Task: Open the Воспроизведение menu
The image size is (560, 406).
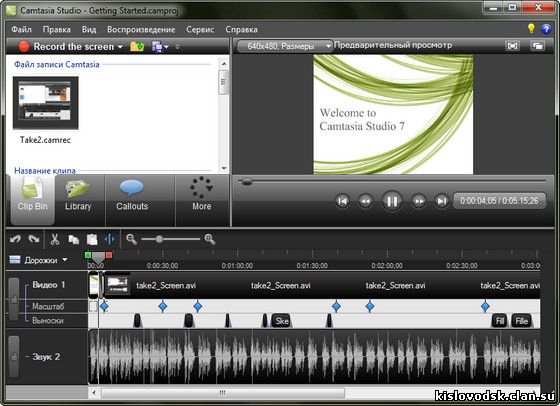Action: click(x=141, y=29)
